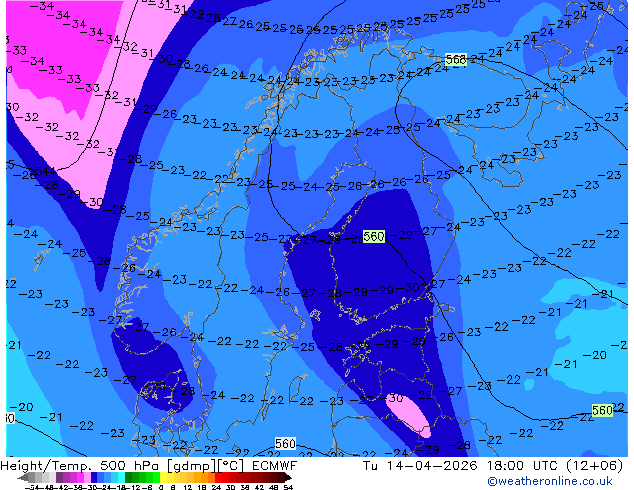Viewport: 634px width, 490px height.
Task: Pick the dark green -12 legend swatch
Action: tap(128, 477)
